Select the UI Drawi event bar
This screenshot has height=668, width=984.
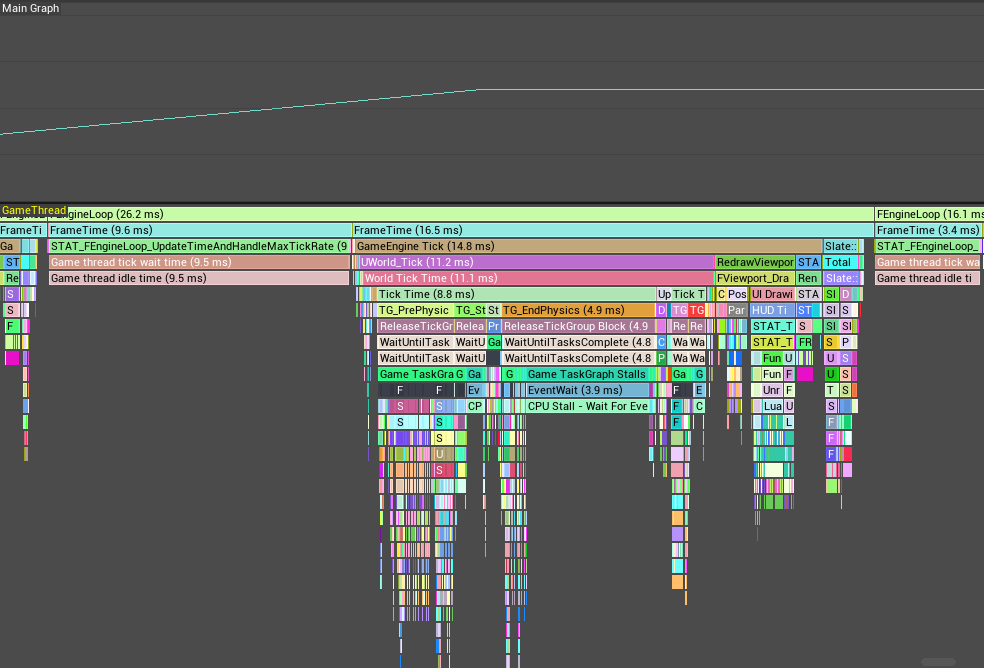pos(773,294)
